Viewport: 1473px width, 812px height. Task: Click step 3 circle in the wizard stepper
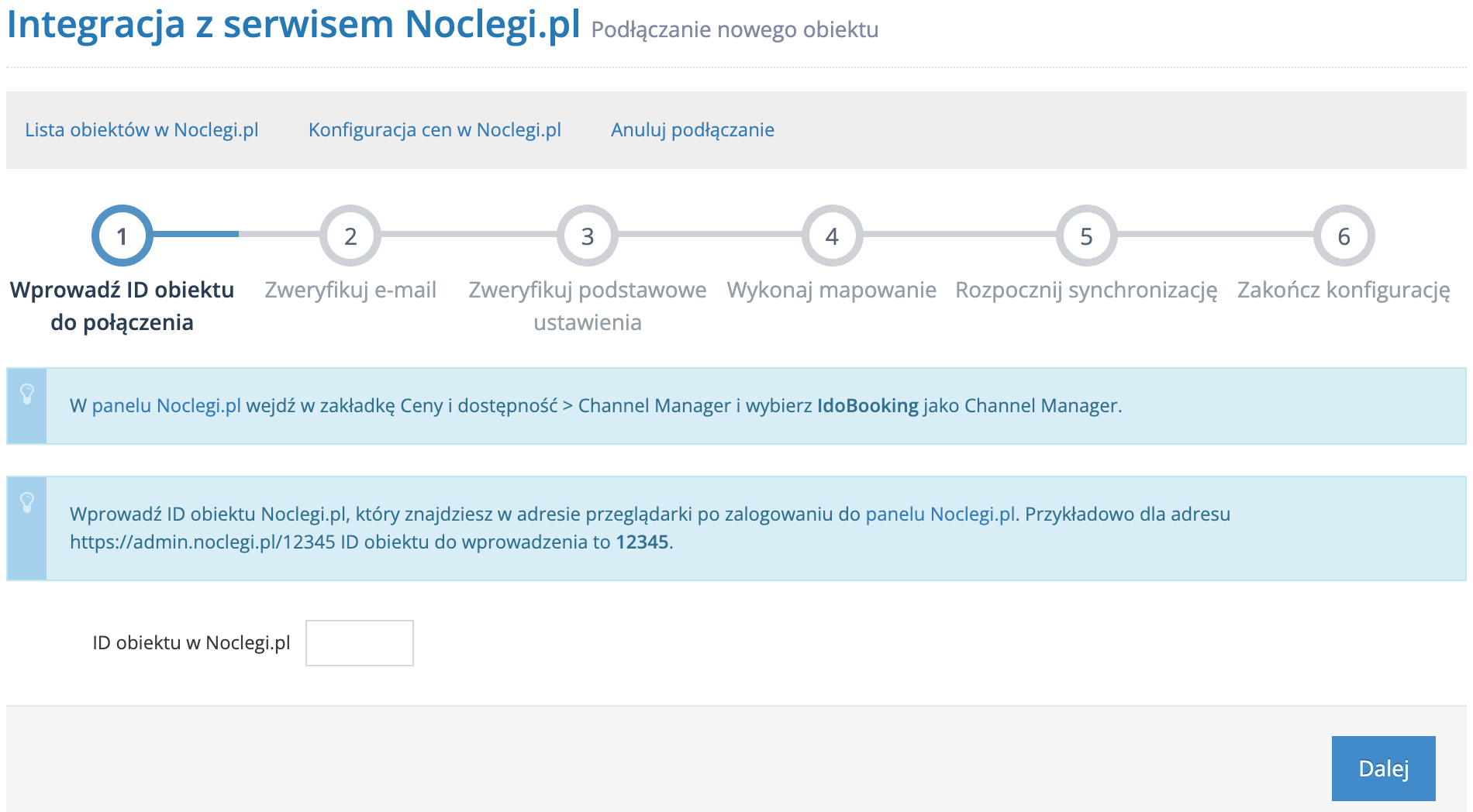(587, 236)
